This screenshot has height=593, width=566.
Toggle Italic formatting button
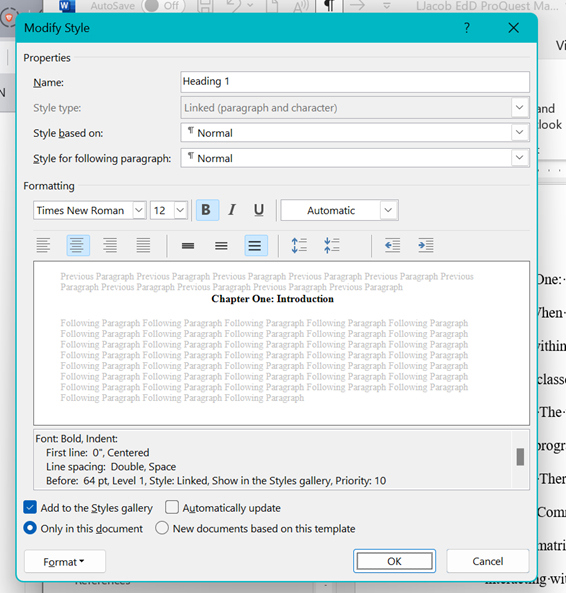(x=232, y=210)
